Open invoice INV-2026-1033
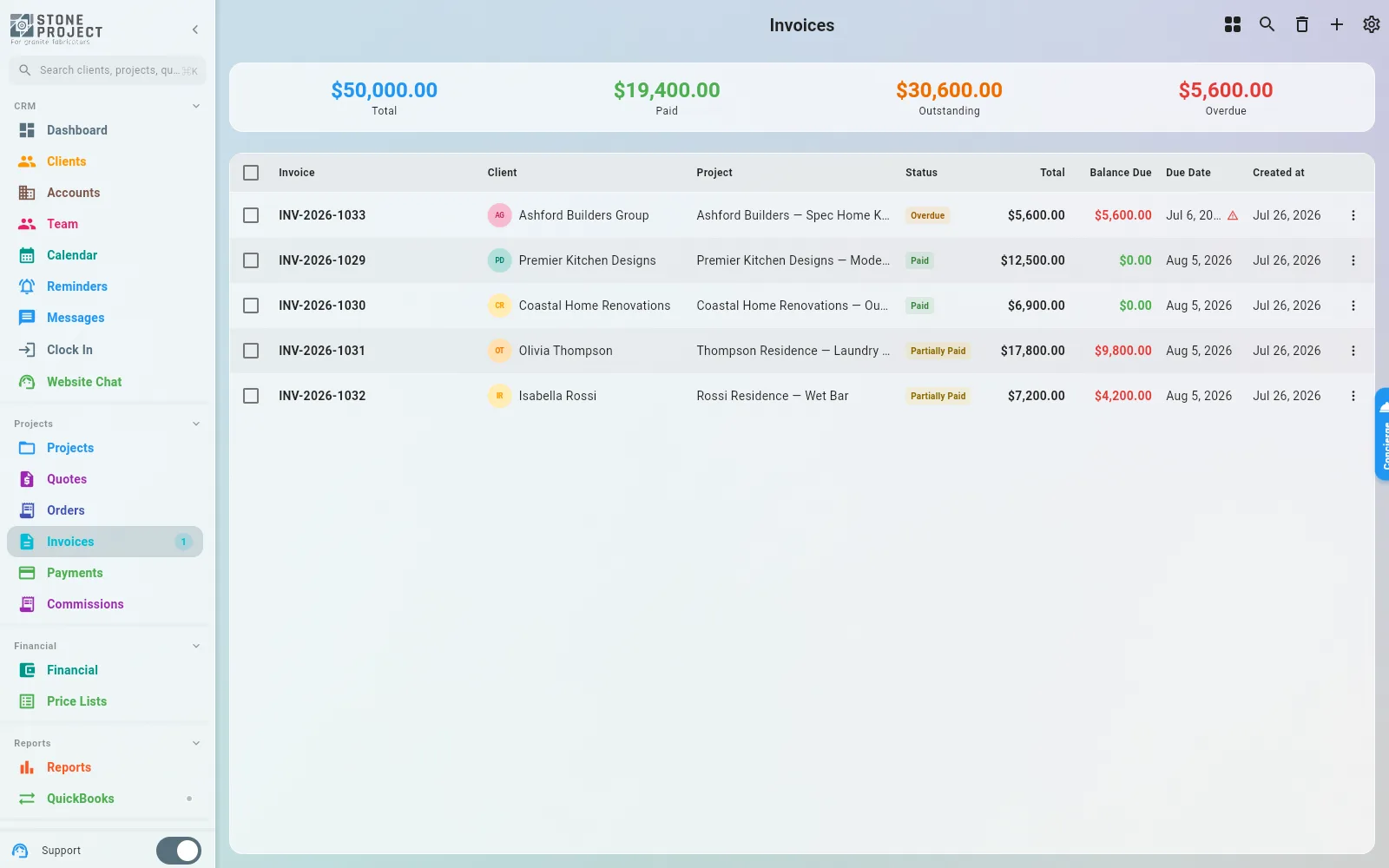The image size is (1389, 868). coord(322,215)
